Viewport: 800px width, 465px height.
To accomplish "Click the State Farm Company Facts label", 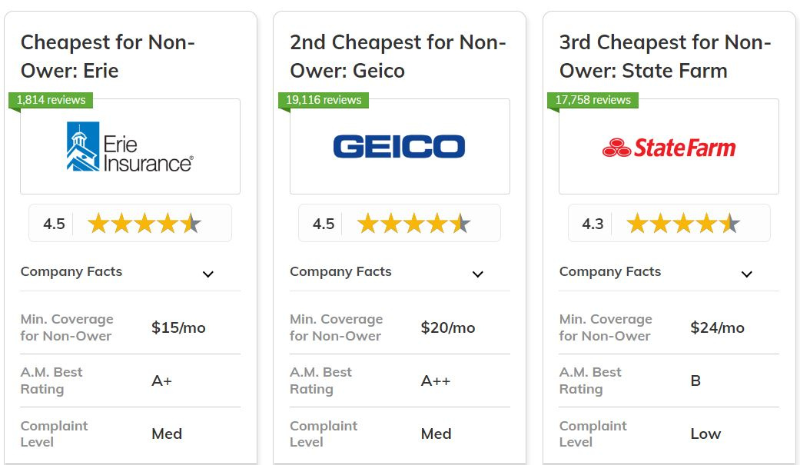I will pyautogui.click(x=610, y=272).
